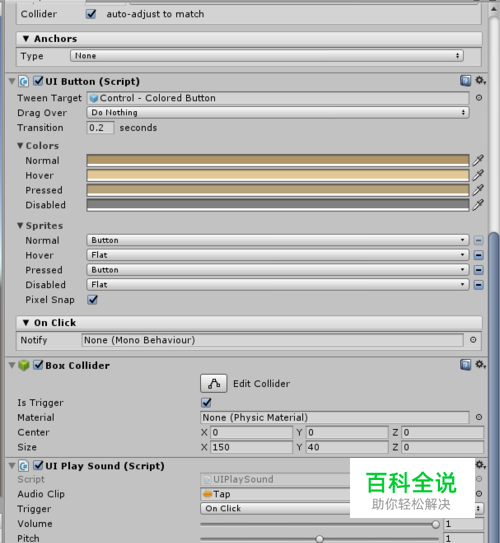Viewport: 500px width, 543px height.
Task: Open UI Button script help reference
Action: 465,81
